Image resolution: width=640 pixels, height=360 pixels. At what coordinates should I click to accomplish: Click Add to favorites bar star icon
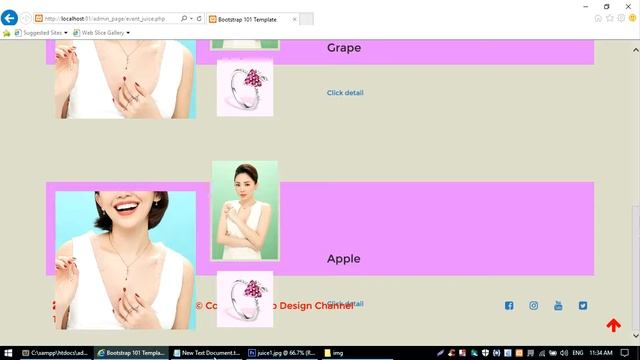click(7, 33)
